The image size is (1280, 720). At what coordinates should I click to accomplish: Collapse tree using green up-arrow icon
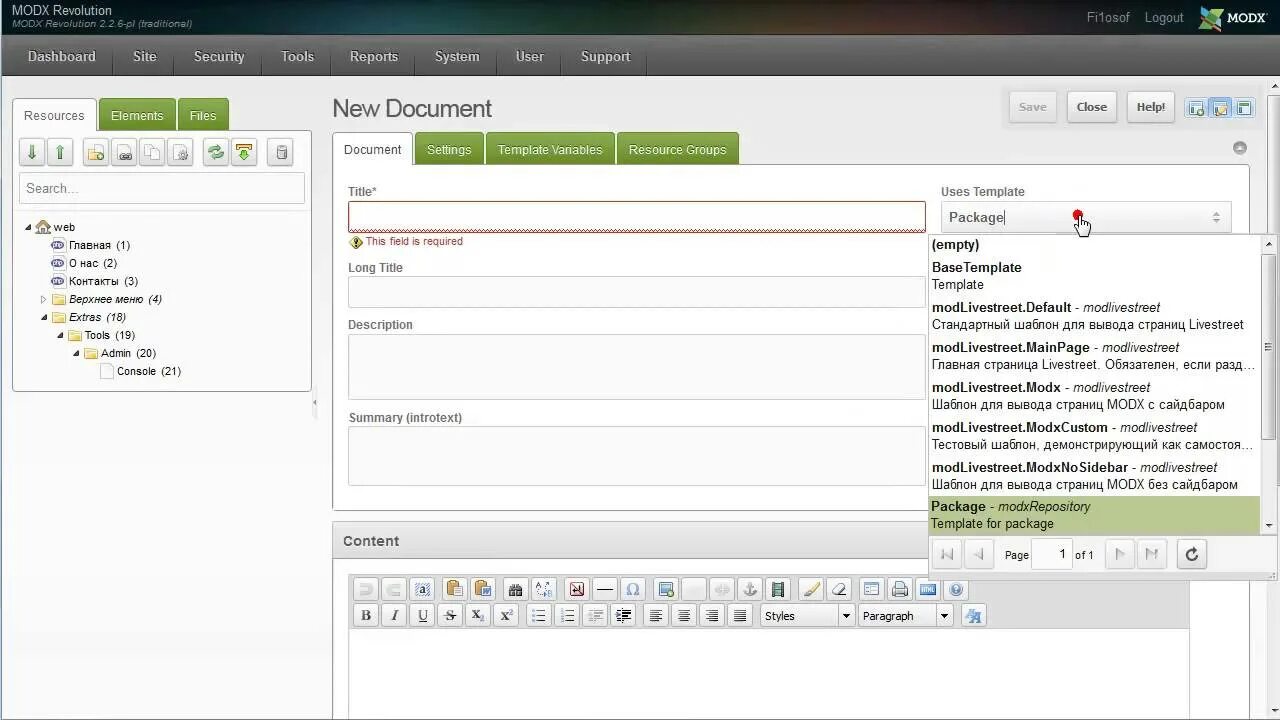(x=60, y=152)
